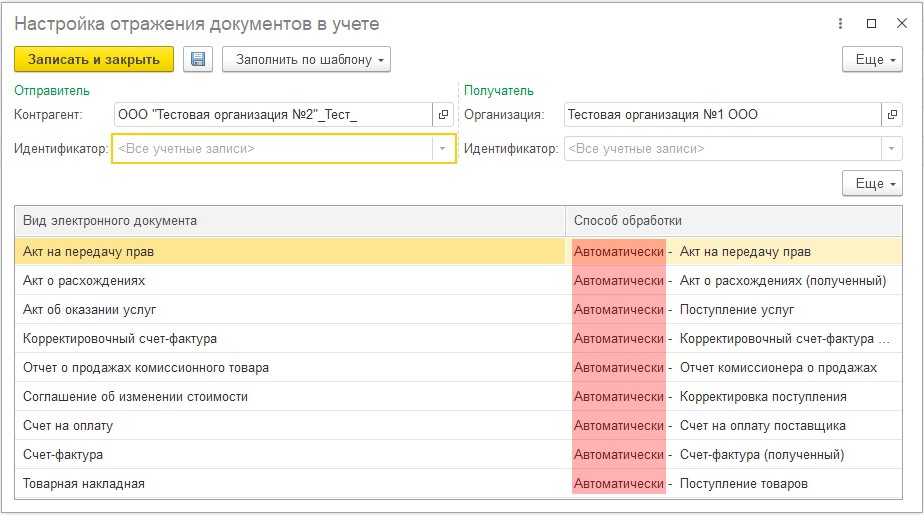Open the Заполнить по шаблону dropdown
924x515 pixels.
(x=306, y=59)
